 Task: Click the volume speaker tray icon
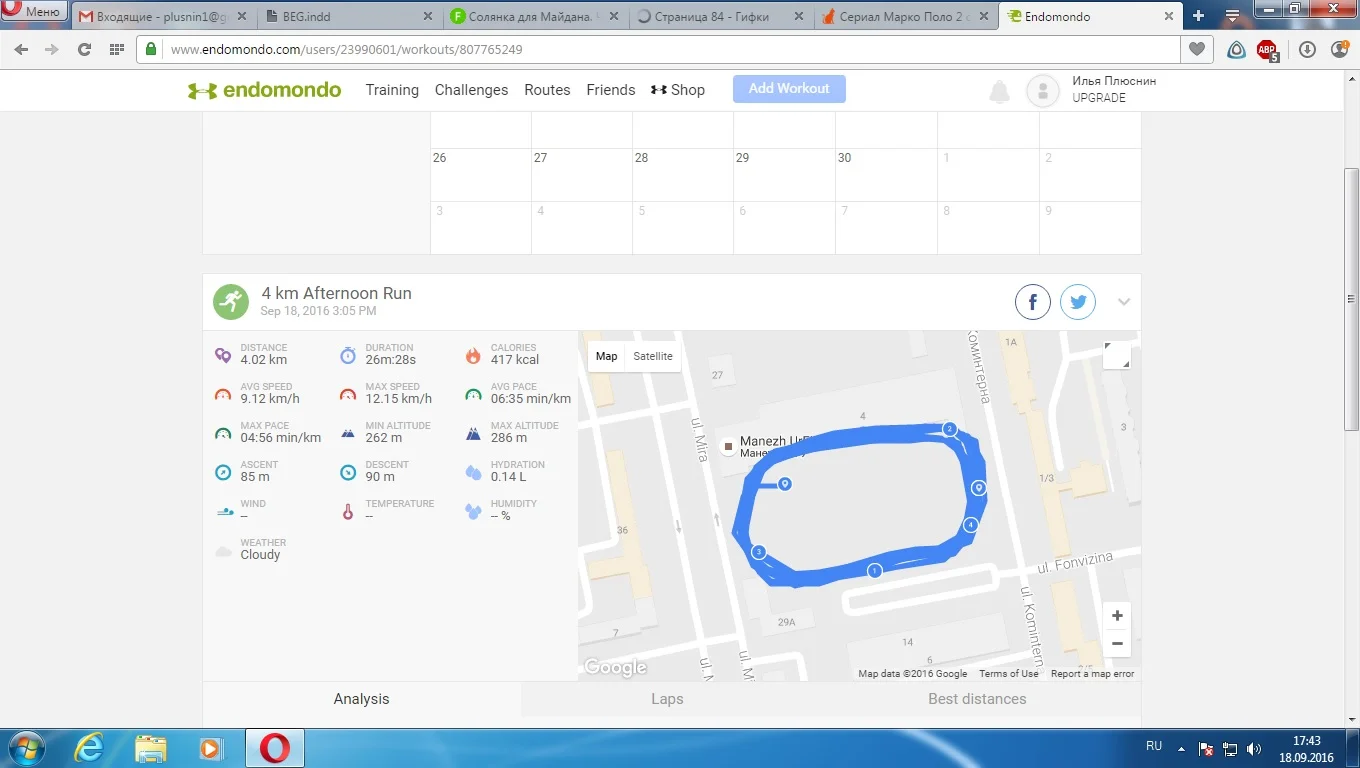[x=1255, y=748]
